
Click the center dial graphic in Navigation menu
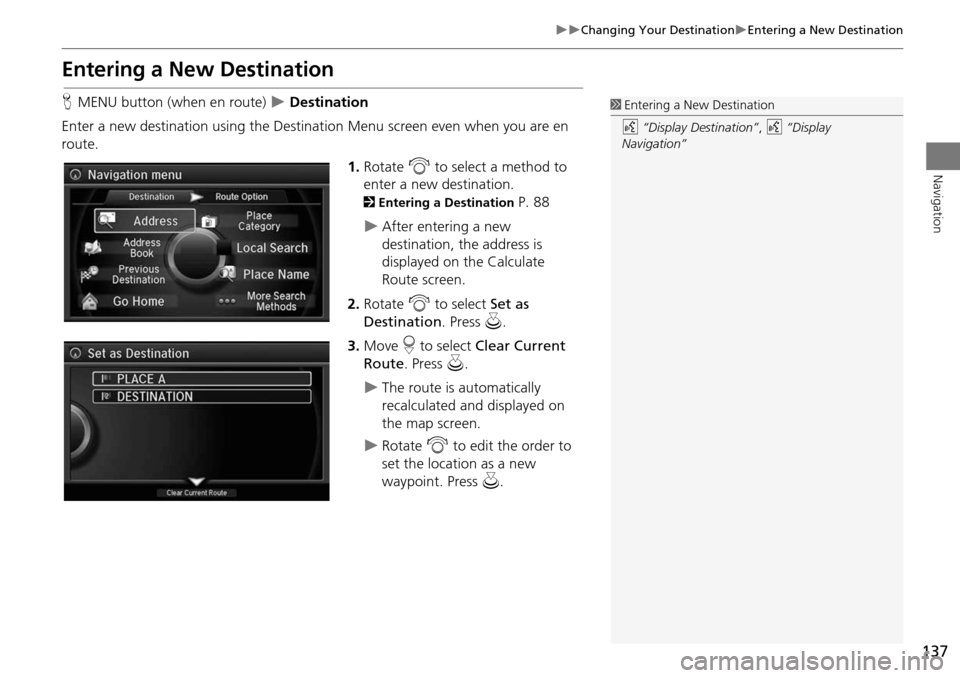point(195,258)
